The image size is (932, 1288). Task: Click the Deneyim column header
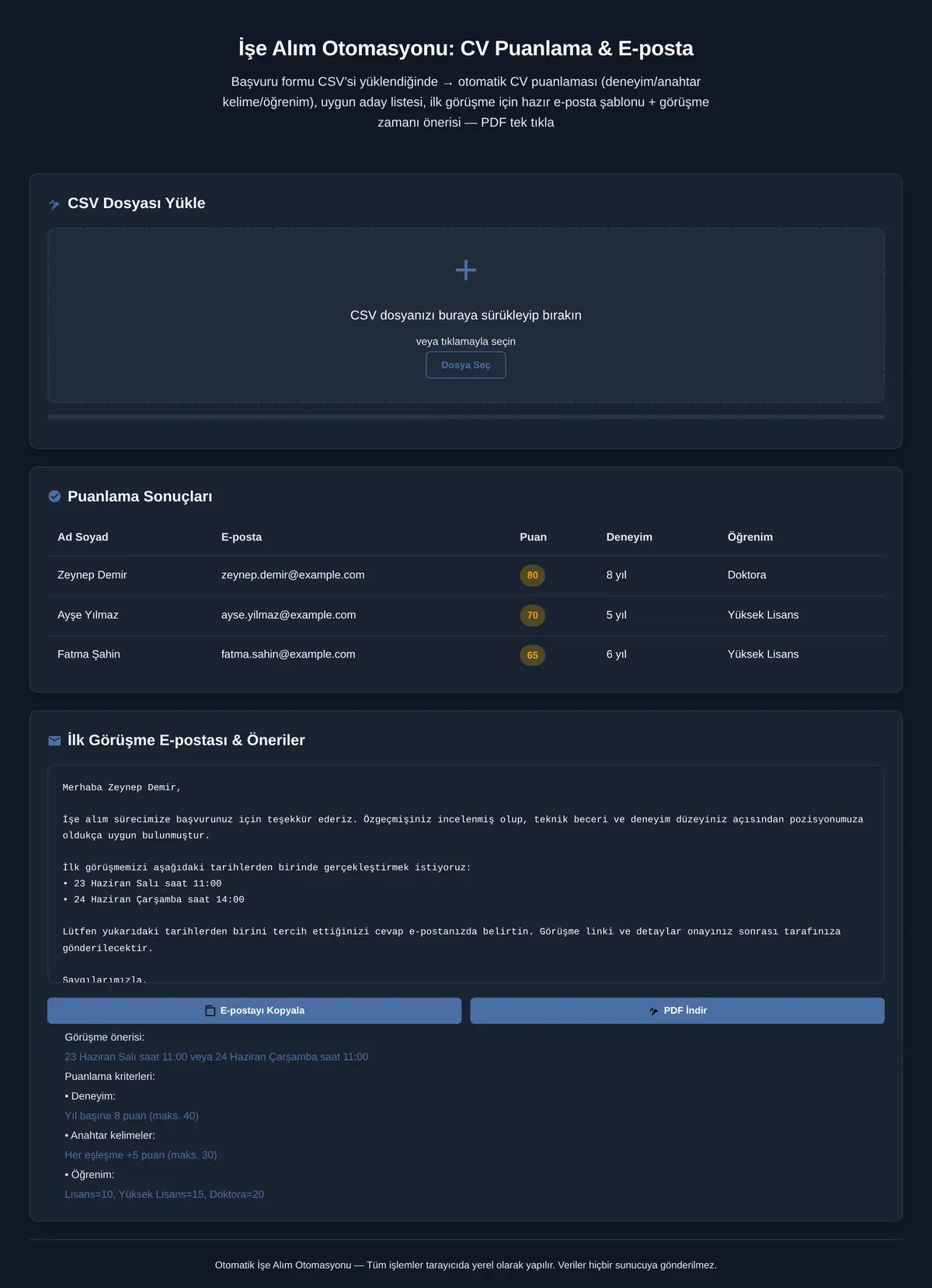(629, 537)
